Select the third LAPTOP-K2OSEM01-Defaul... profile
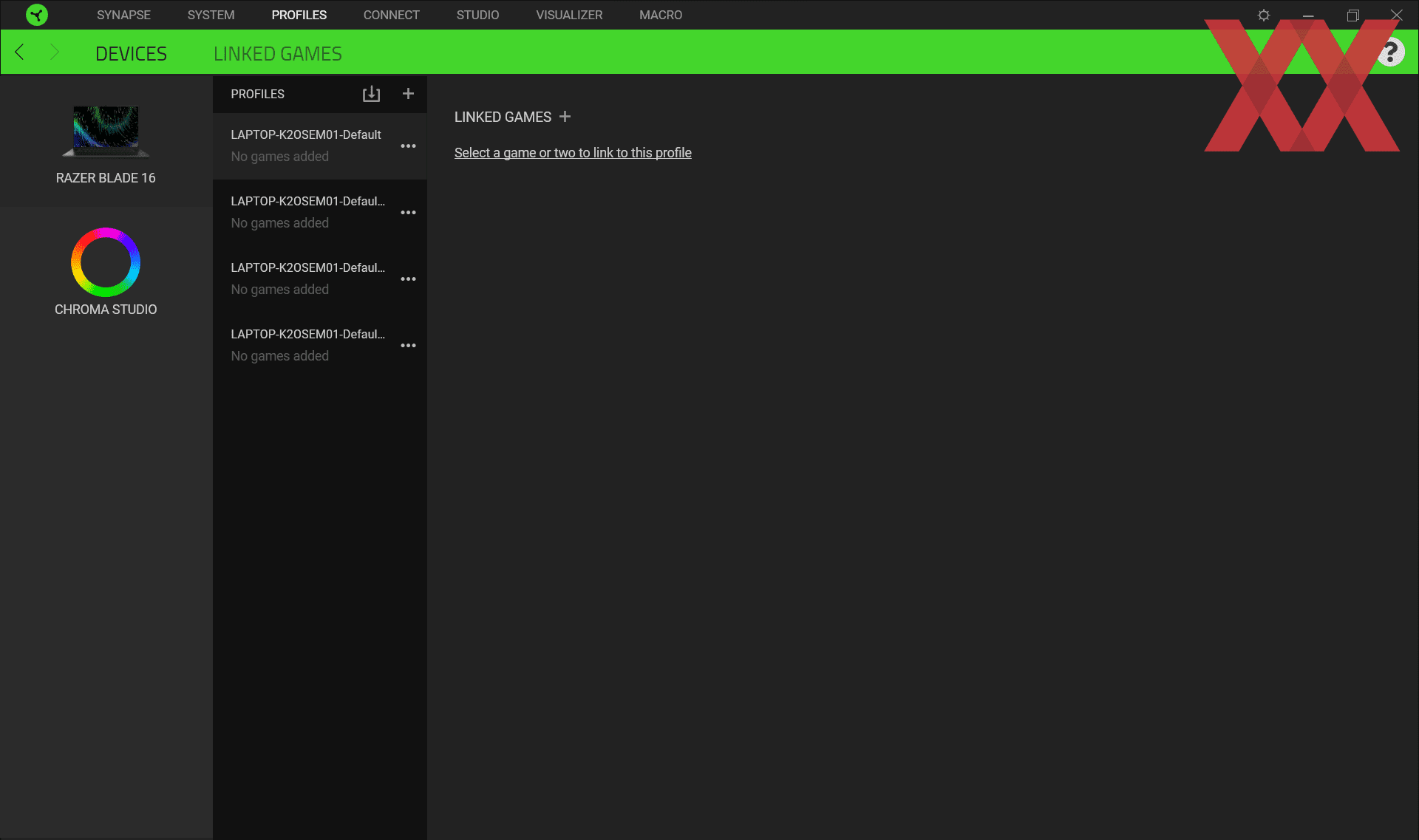Image resolution: width=1419 pixels, height=840 pixels. pos(320,279)
